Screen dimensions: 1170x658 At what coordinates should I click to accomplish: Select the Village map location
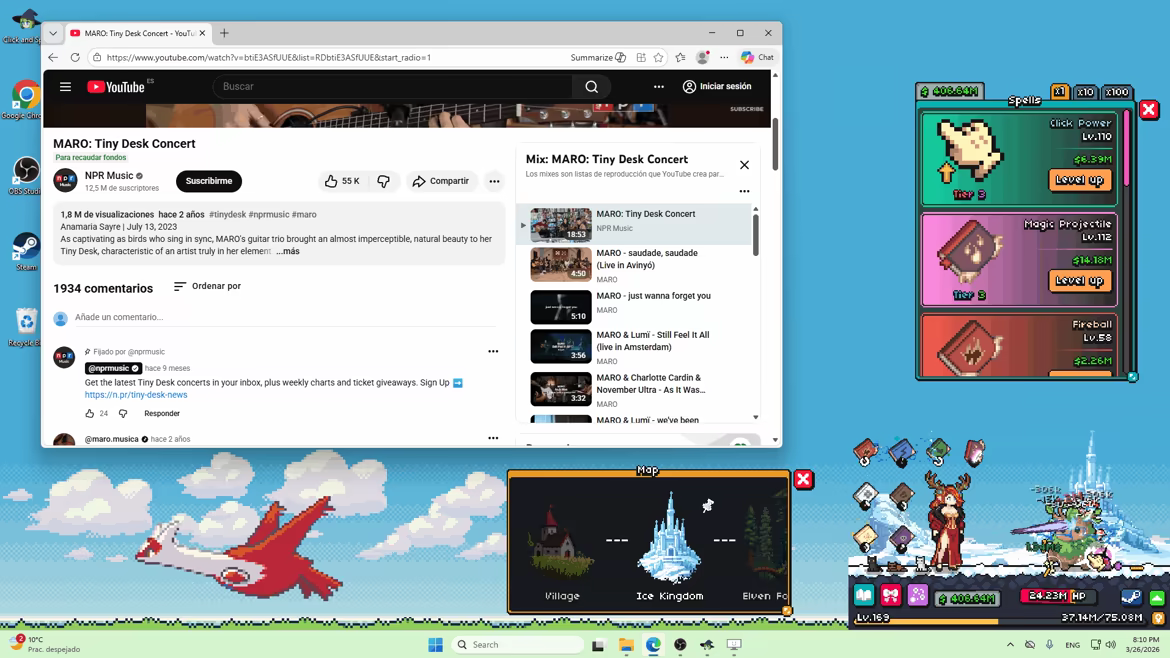tap(561, 552)
